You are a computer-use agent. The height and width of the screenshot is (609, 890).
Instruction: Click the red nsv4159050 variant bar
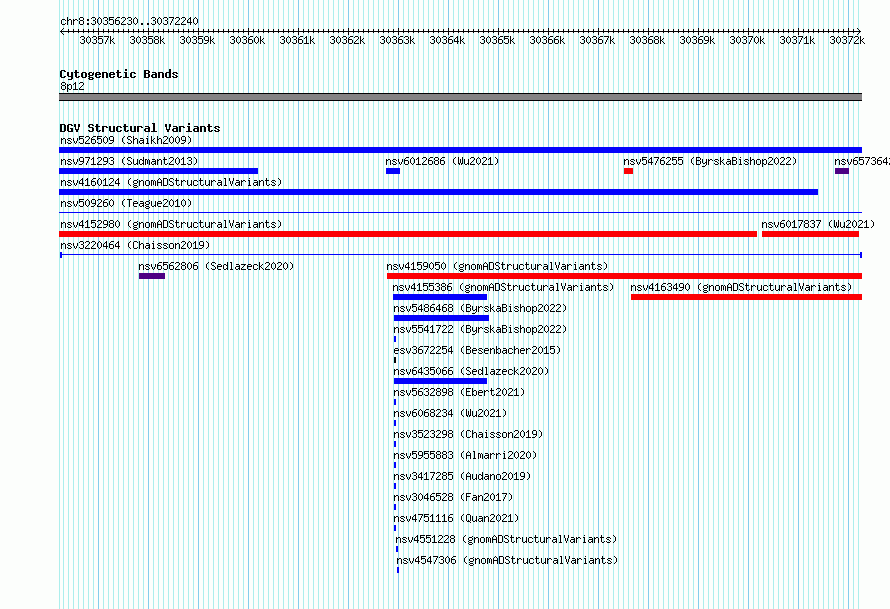(624, 276)
